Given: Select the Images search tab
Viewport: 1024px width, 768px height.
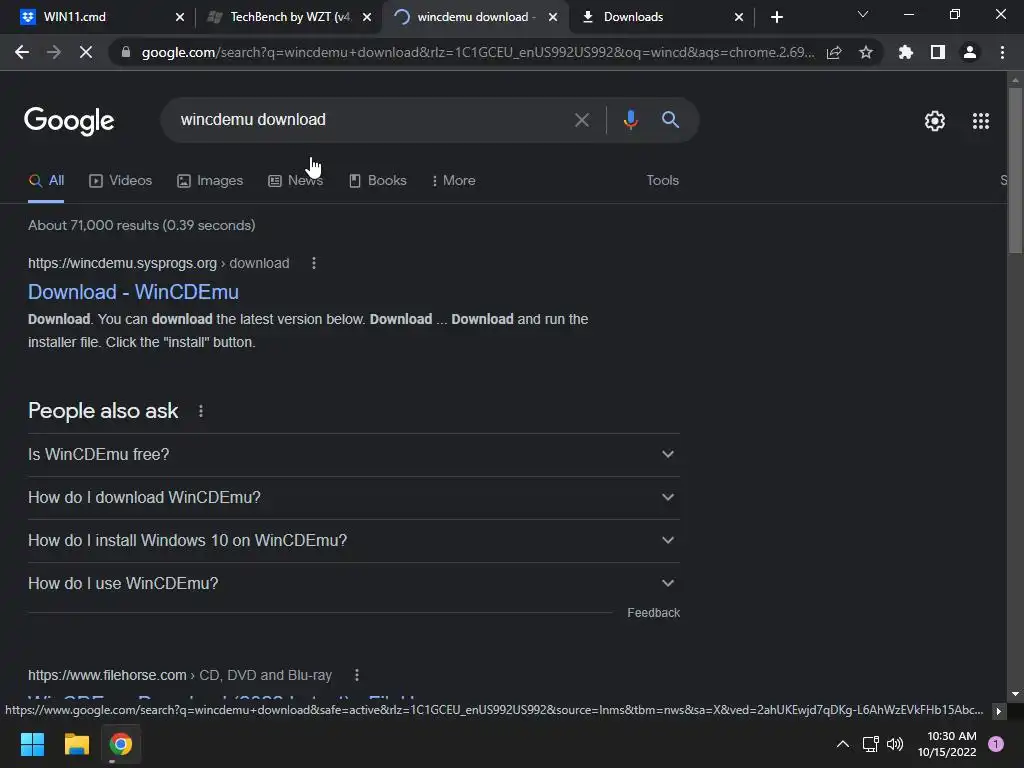Looking at the screenshot, I should tap(210, 181).
